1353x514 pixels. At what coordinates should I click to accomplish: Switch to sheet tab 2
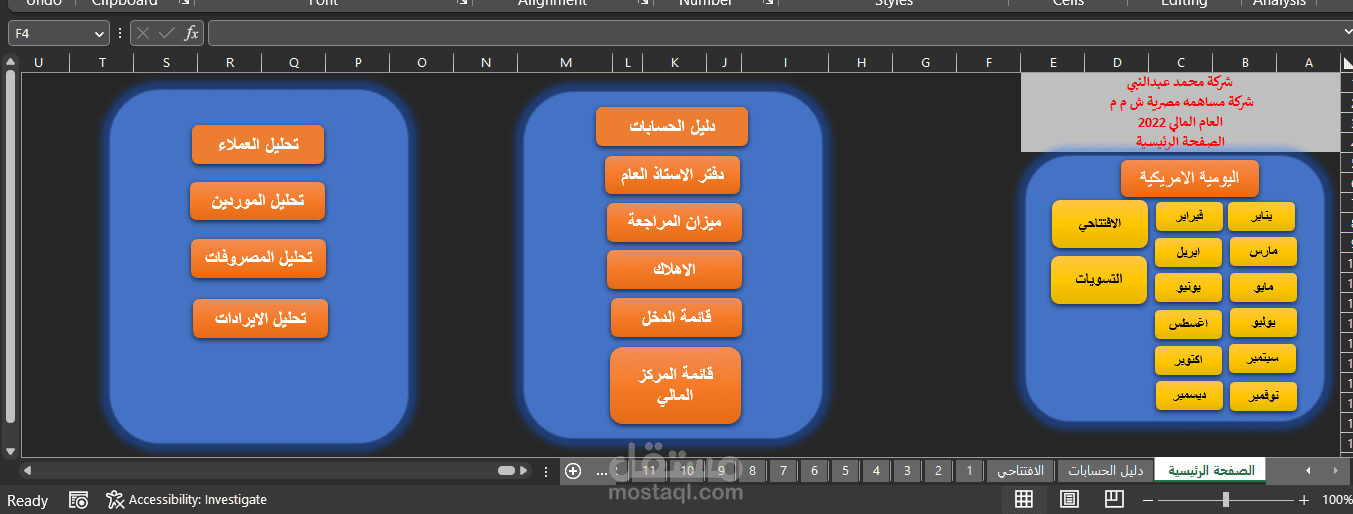tap(938, 470)
